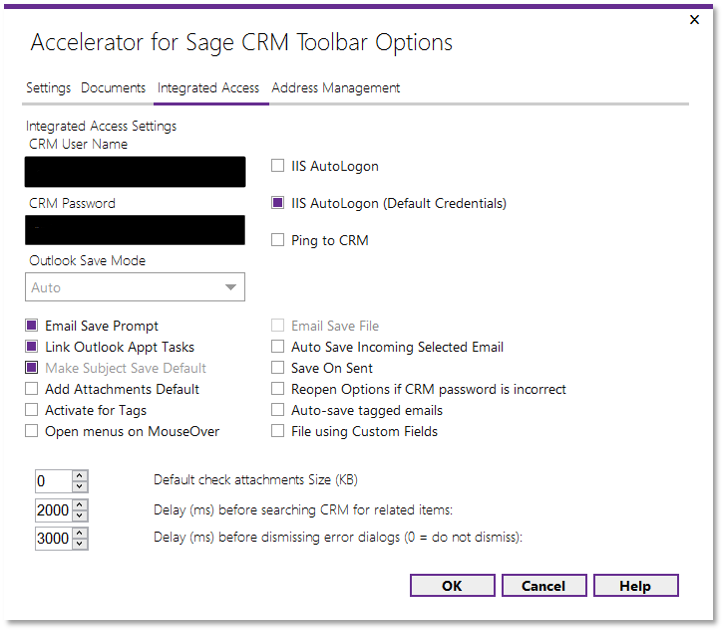Enable Add Attachments Default
The image size is (724, 632).
coord(31,389)
